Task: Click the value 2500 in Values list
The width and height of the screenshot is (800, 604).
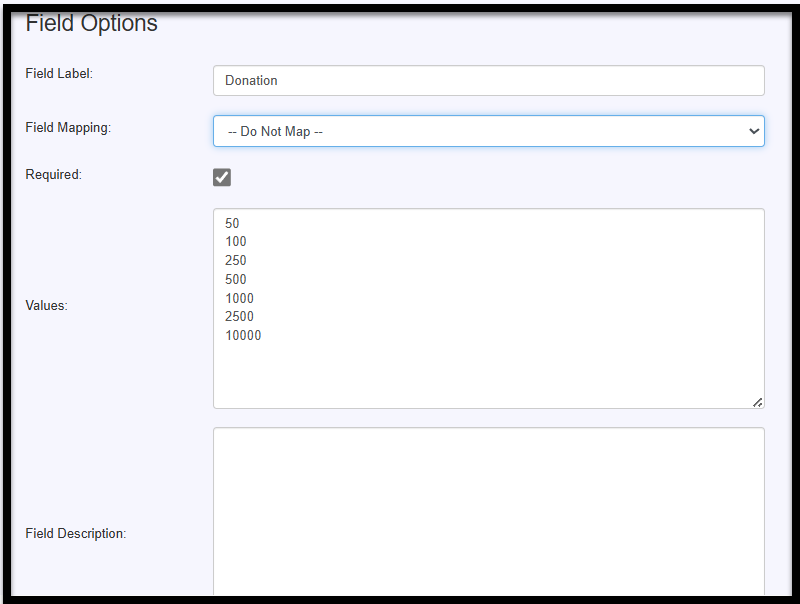Action: (239, 316)
